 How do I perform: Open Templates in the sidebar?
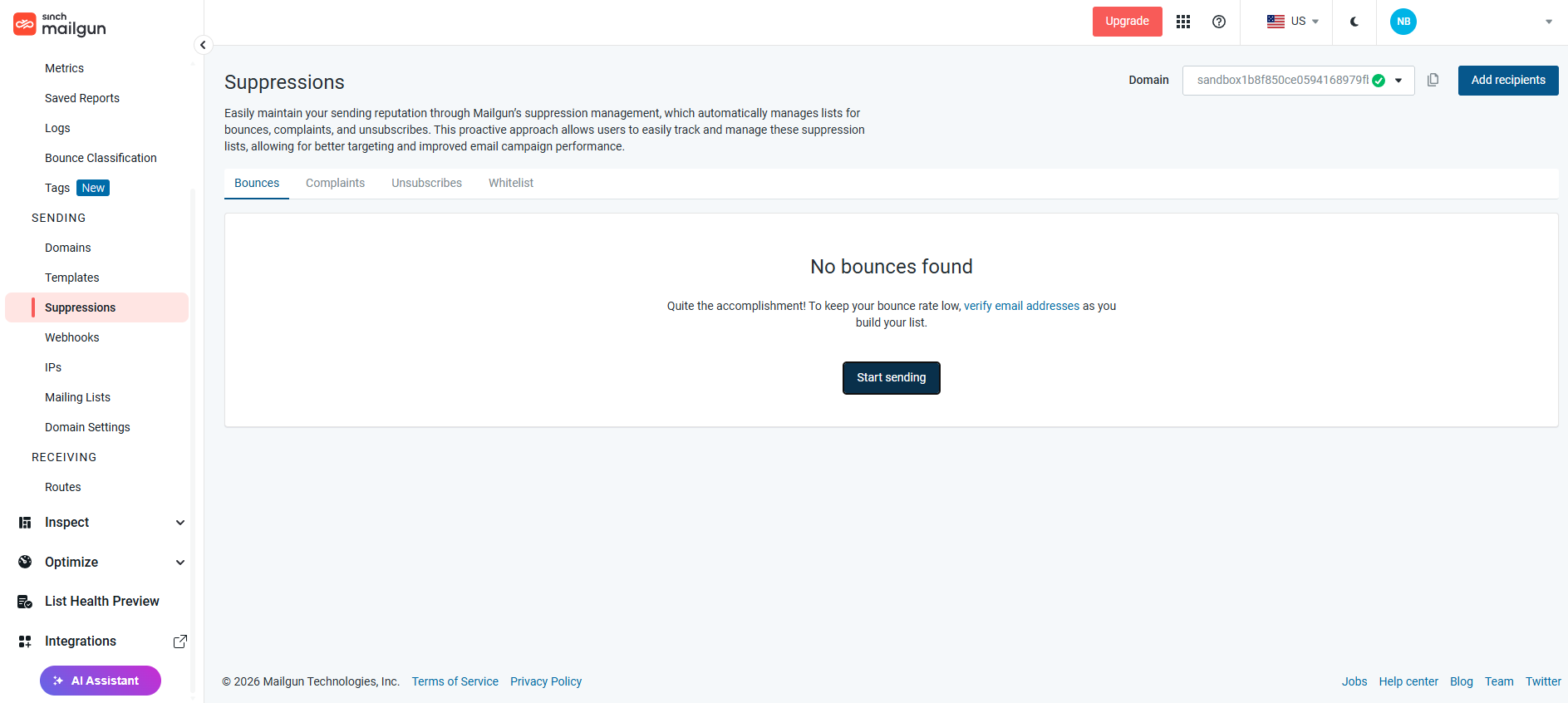tap(72, 278)
